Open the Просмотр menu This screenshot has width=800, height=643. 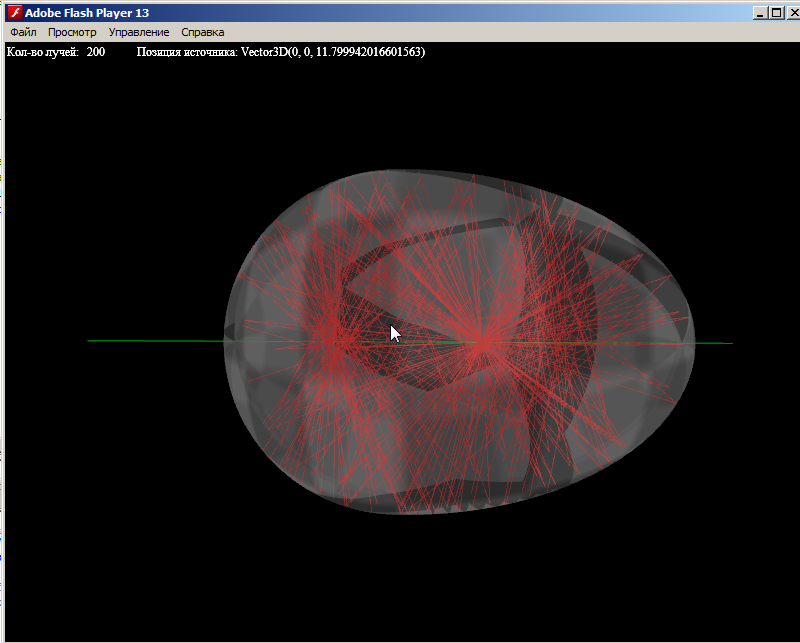pyautogui.click(x=72, y=32)
